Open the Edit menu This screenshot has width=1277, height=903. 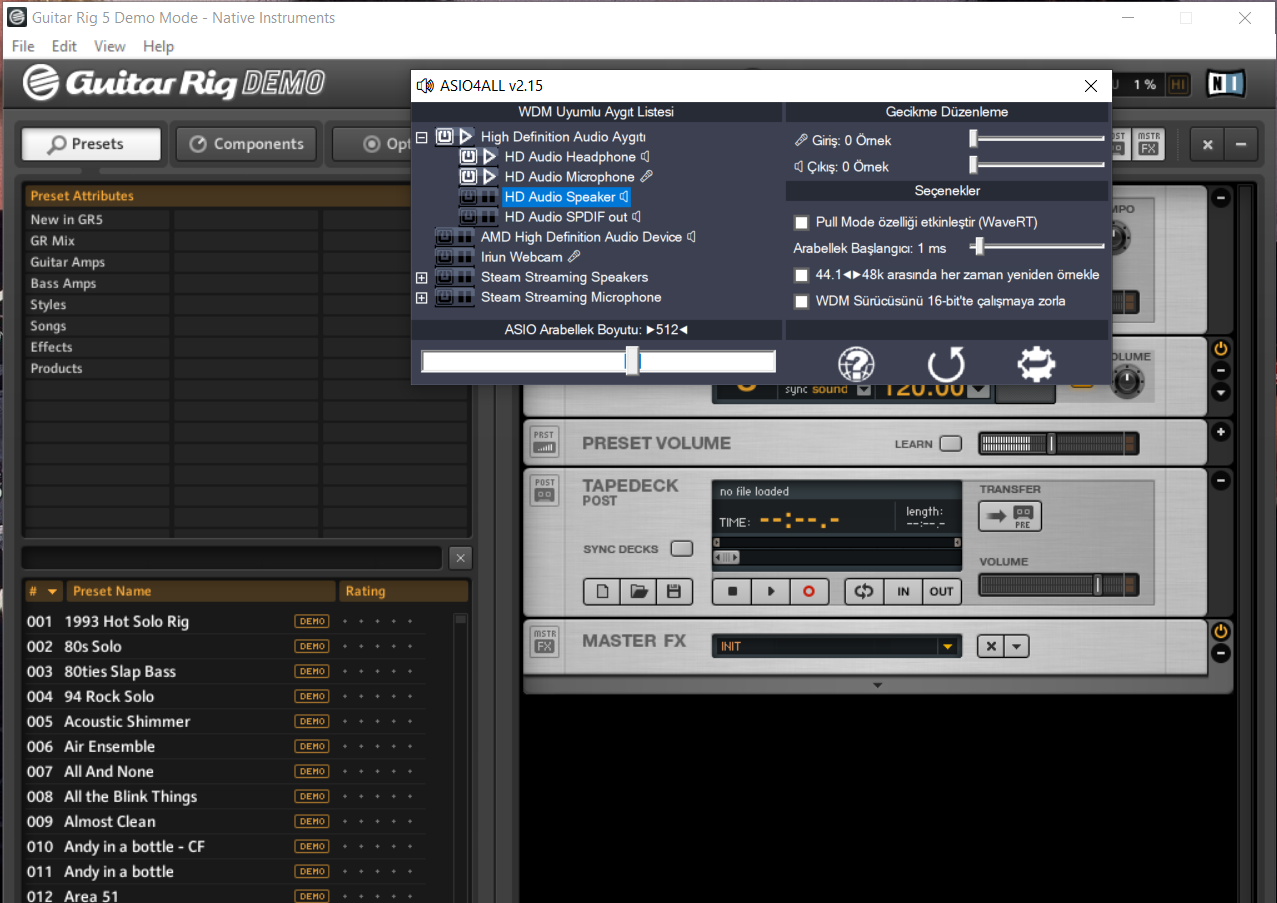click(x=64, y=46)
